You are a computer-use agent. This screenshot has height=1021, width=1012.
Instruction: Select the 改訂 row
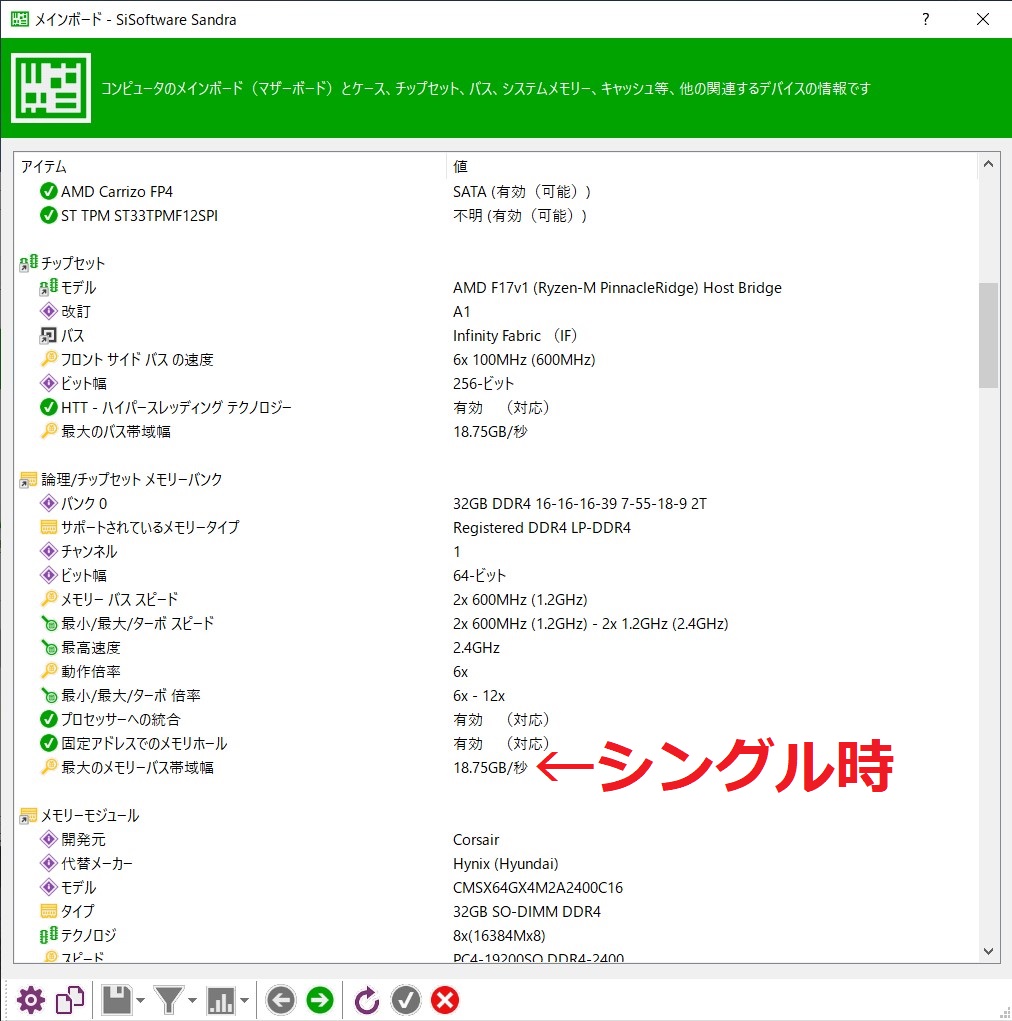point(495,311)
